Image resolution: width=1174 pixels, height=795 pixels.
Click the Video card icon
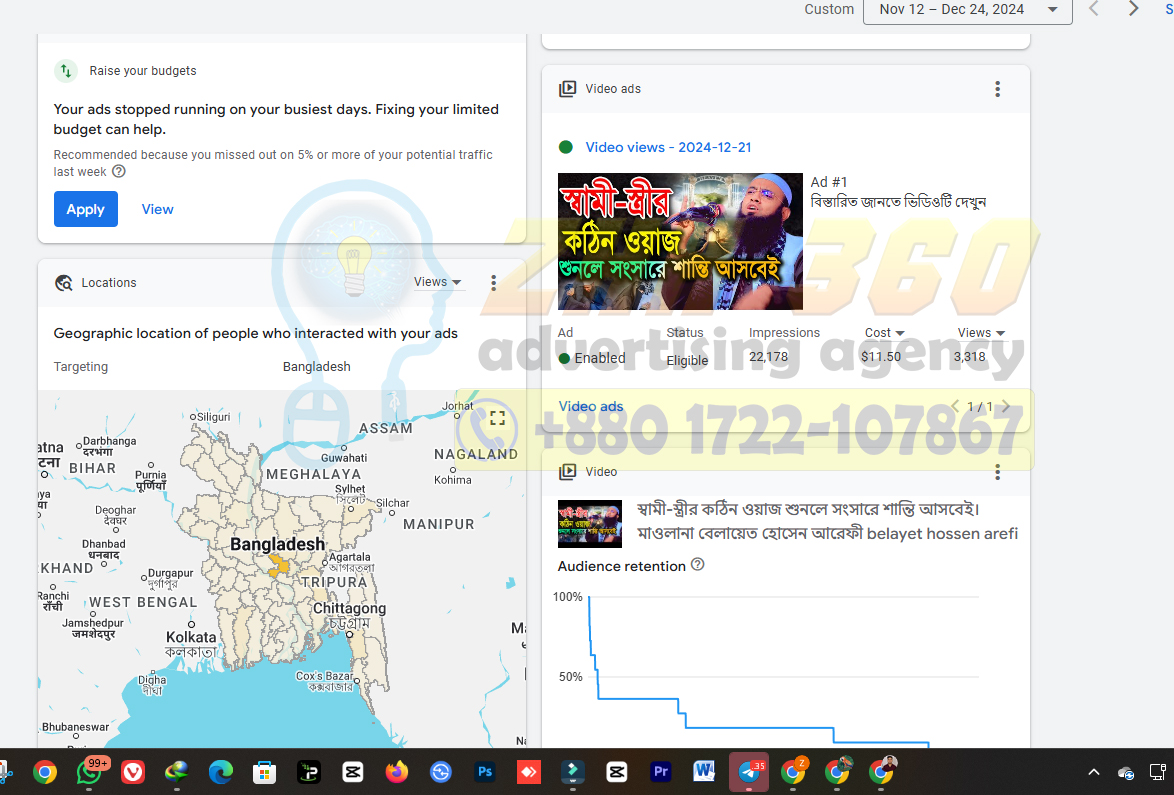click(x=568, y=472)
